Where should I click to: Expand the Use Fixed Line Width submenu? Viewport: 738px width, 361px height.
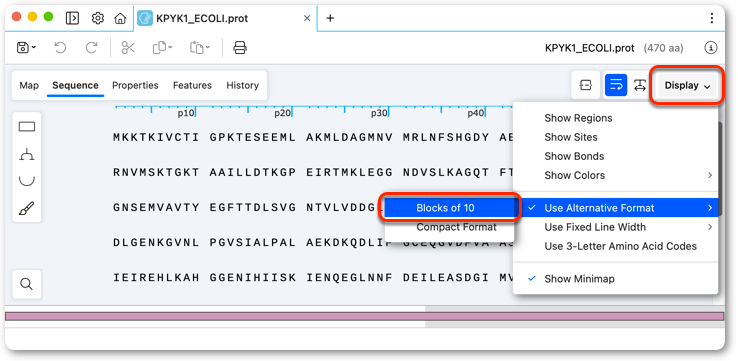click(616, 227)
